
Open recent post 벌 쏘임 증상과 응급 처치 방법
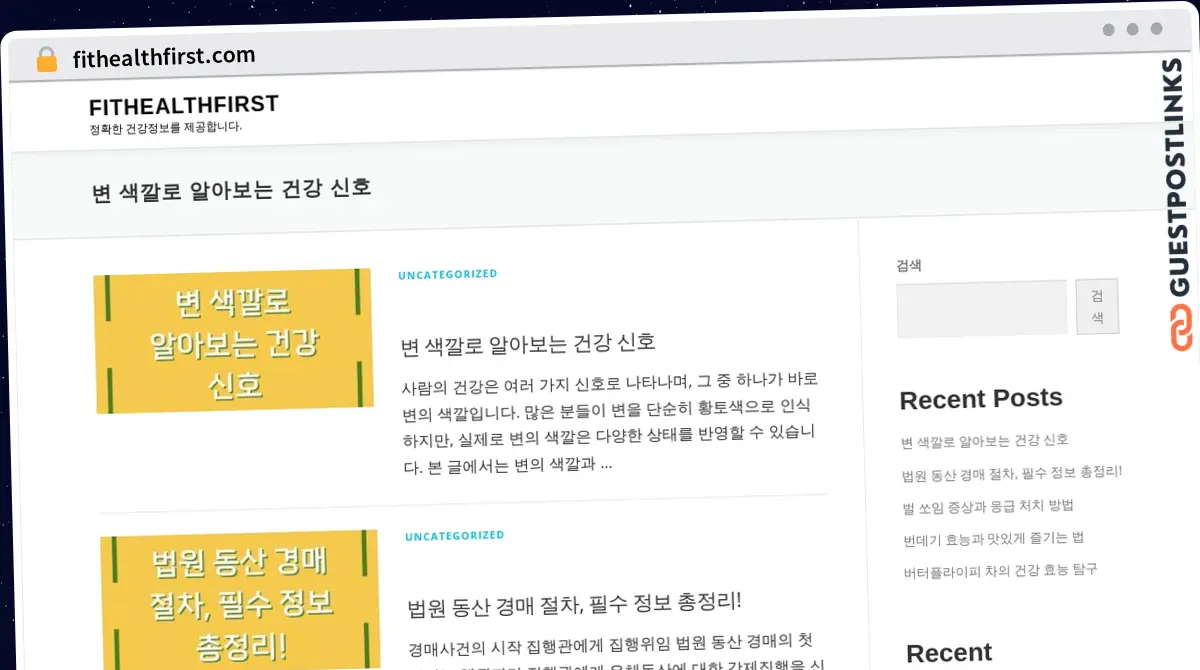(x=988, y=505)
